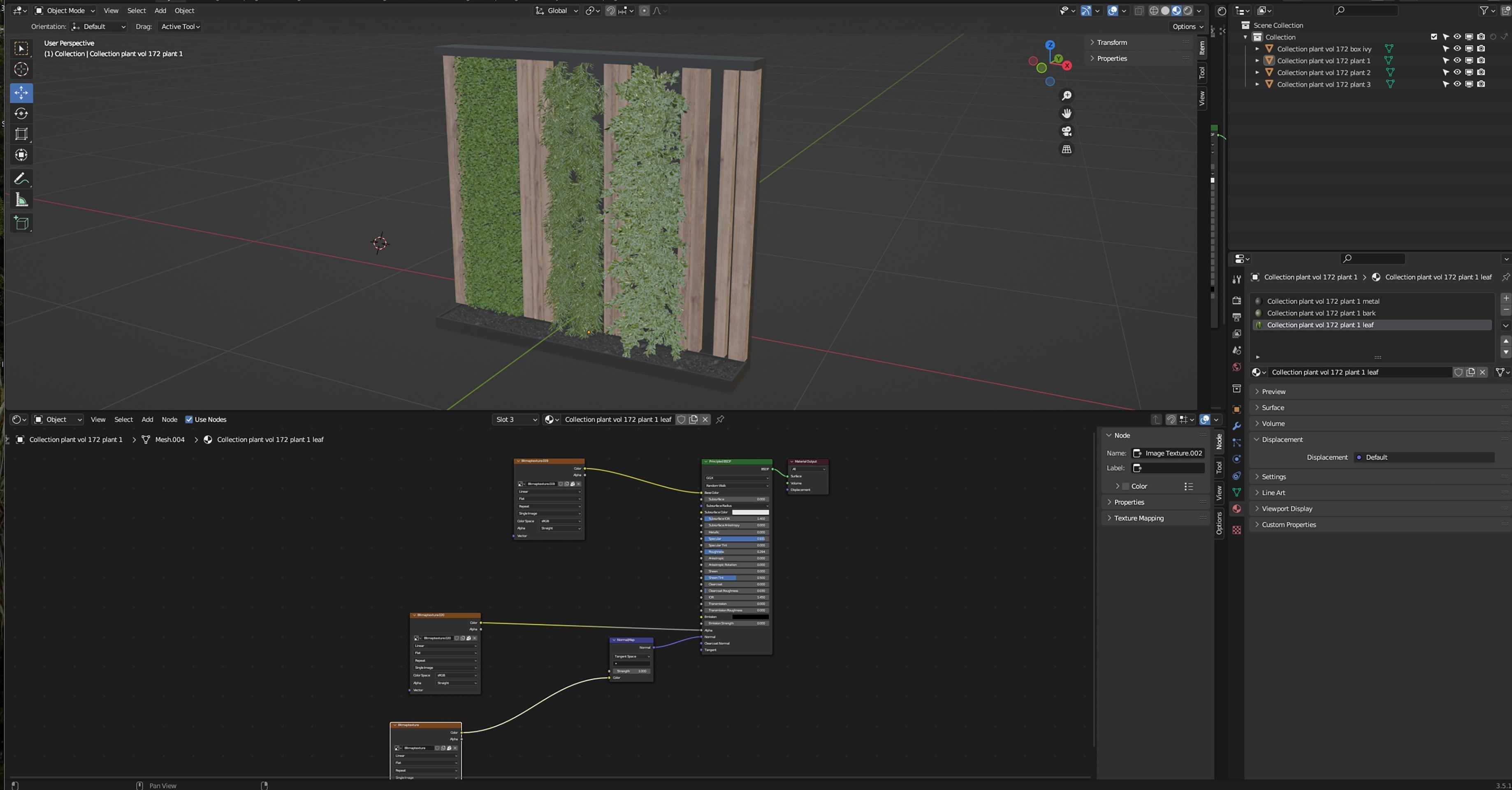Activate the Transform tool
Viewport: 1512px width, 790px height.
coord(21,154)
